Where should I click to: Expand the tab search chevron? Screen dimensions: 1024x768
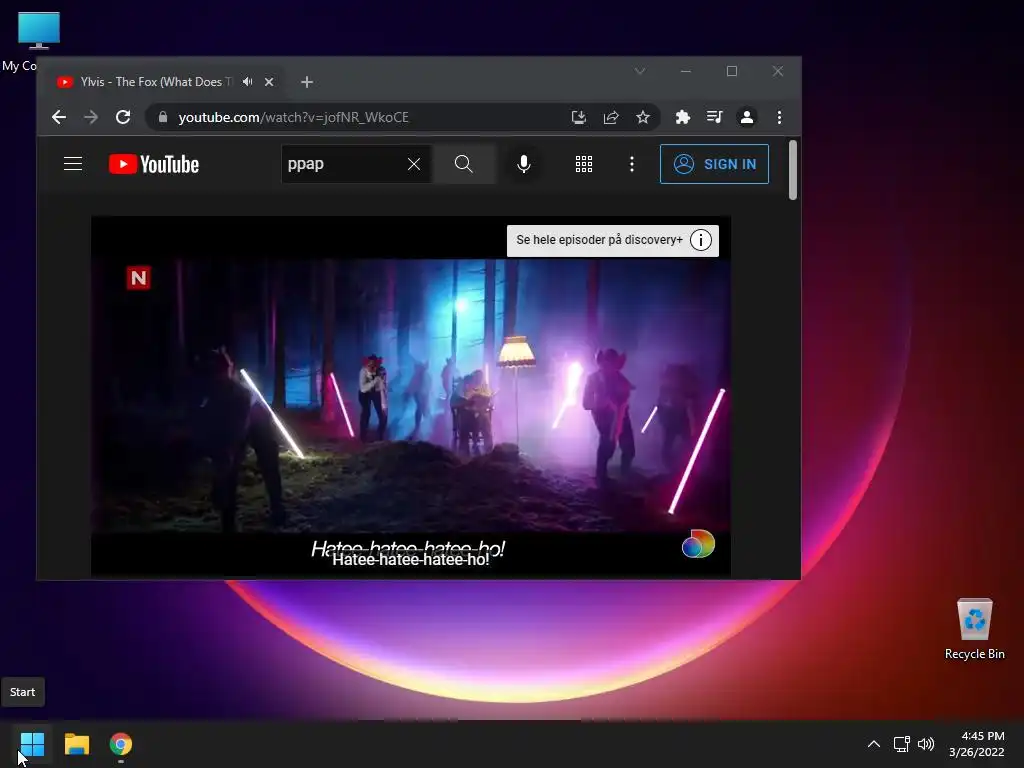640,71
